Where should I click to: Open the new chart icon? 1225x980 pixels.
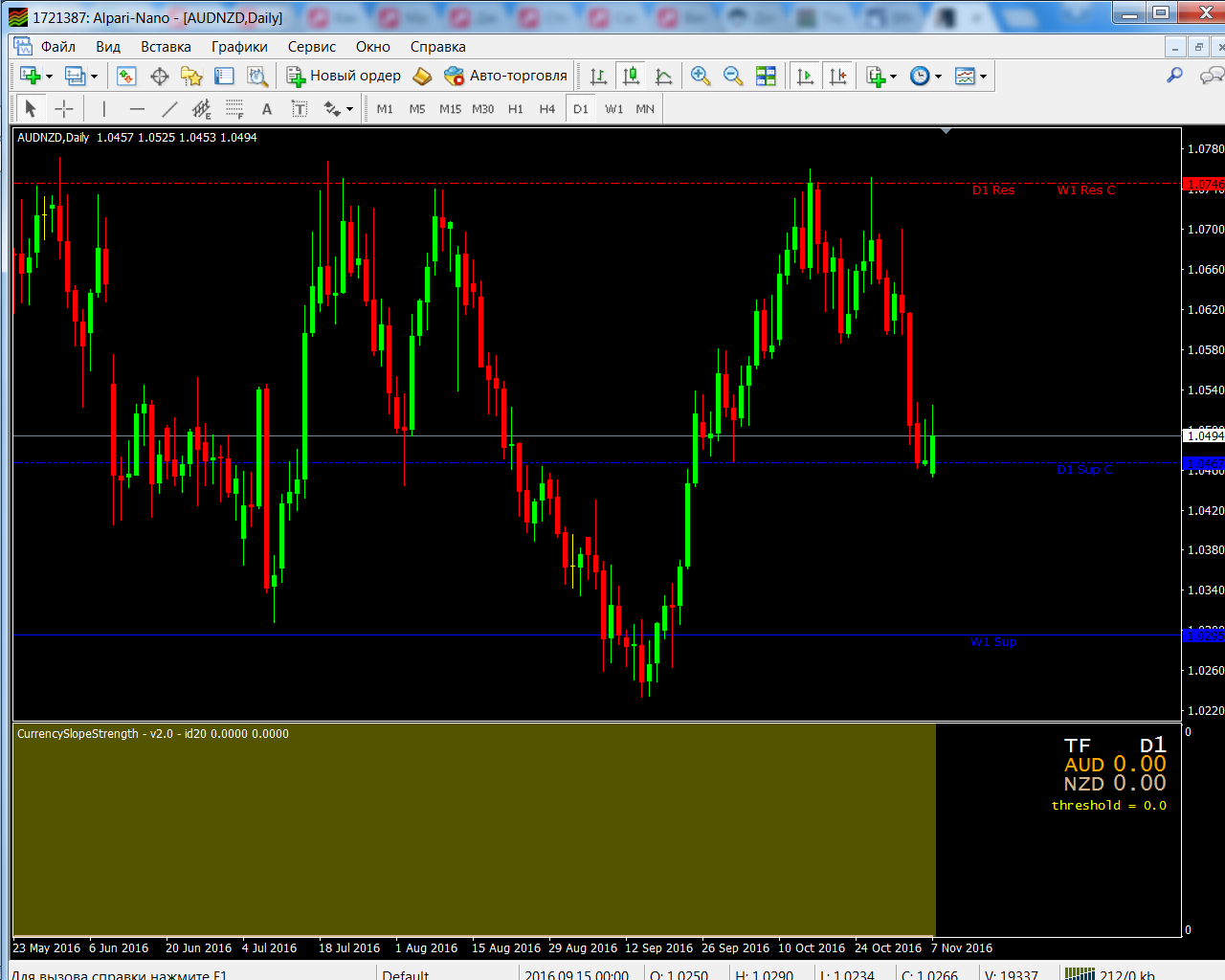pos(30,76)
